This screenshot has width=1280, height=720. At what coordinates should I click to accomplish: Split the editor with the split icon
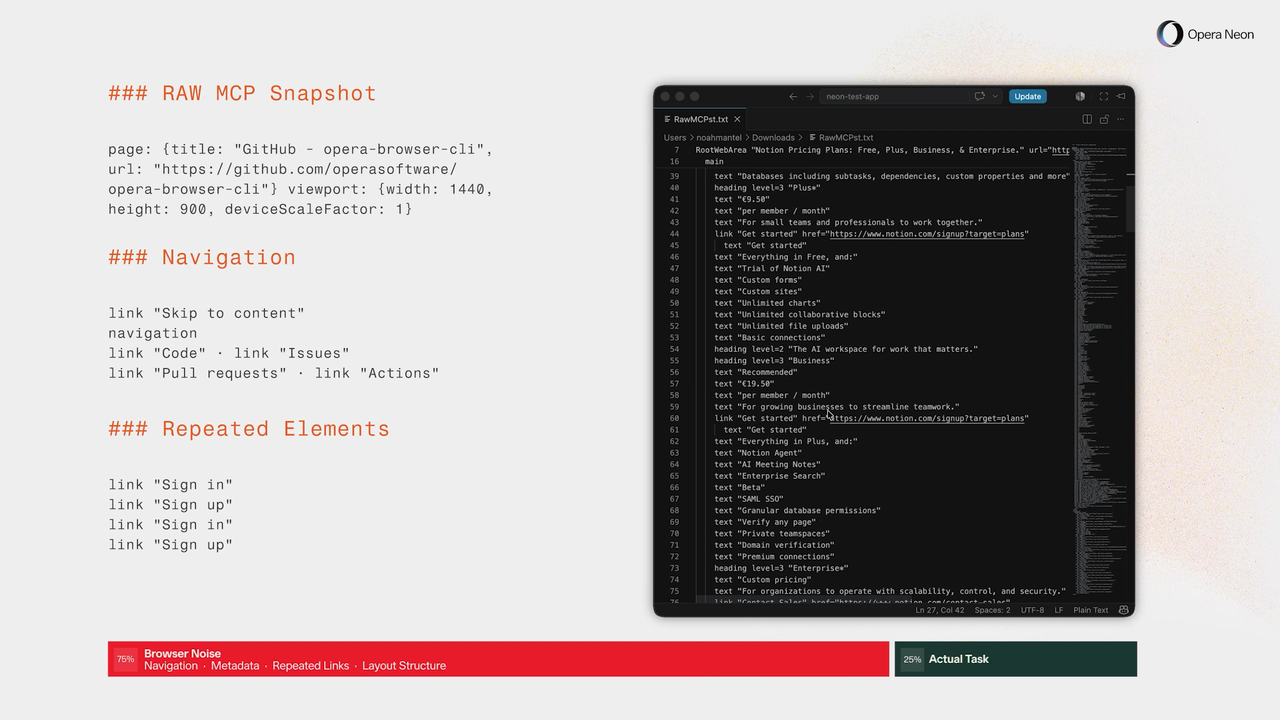pos(1087,119)
